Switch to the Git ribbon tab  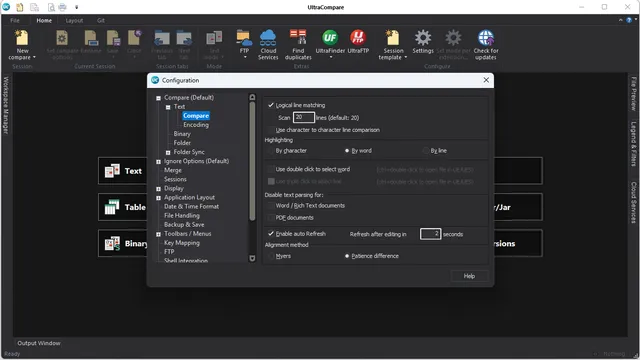(x=101, y=20)
